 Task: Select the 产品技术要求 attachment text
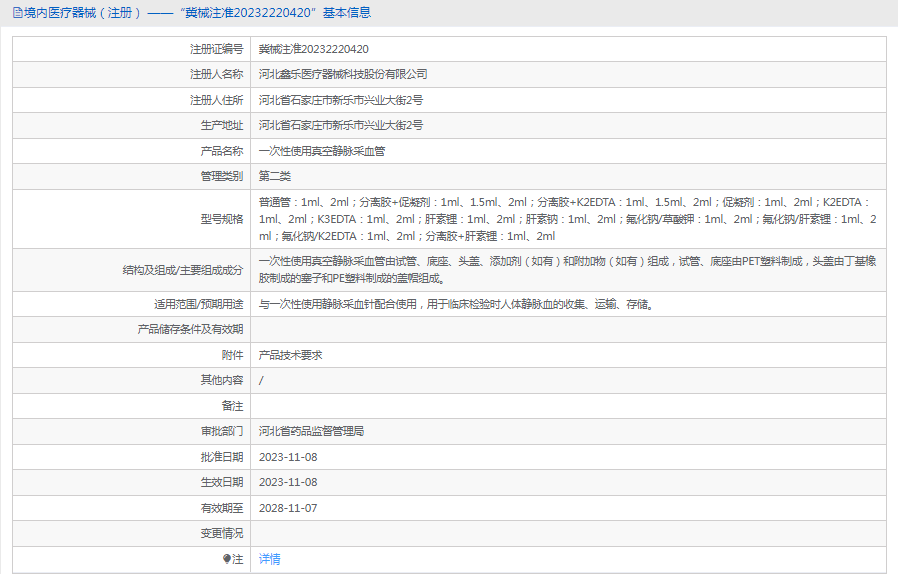(x=290, y=355)
